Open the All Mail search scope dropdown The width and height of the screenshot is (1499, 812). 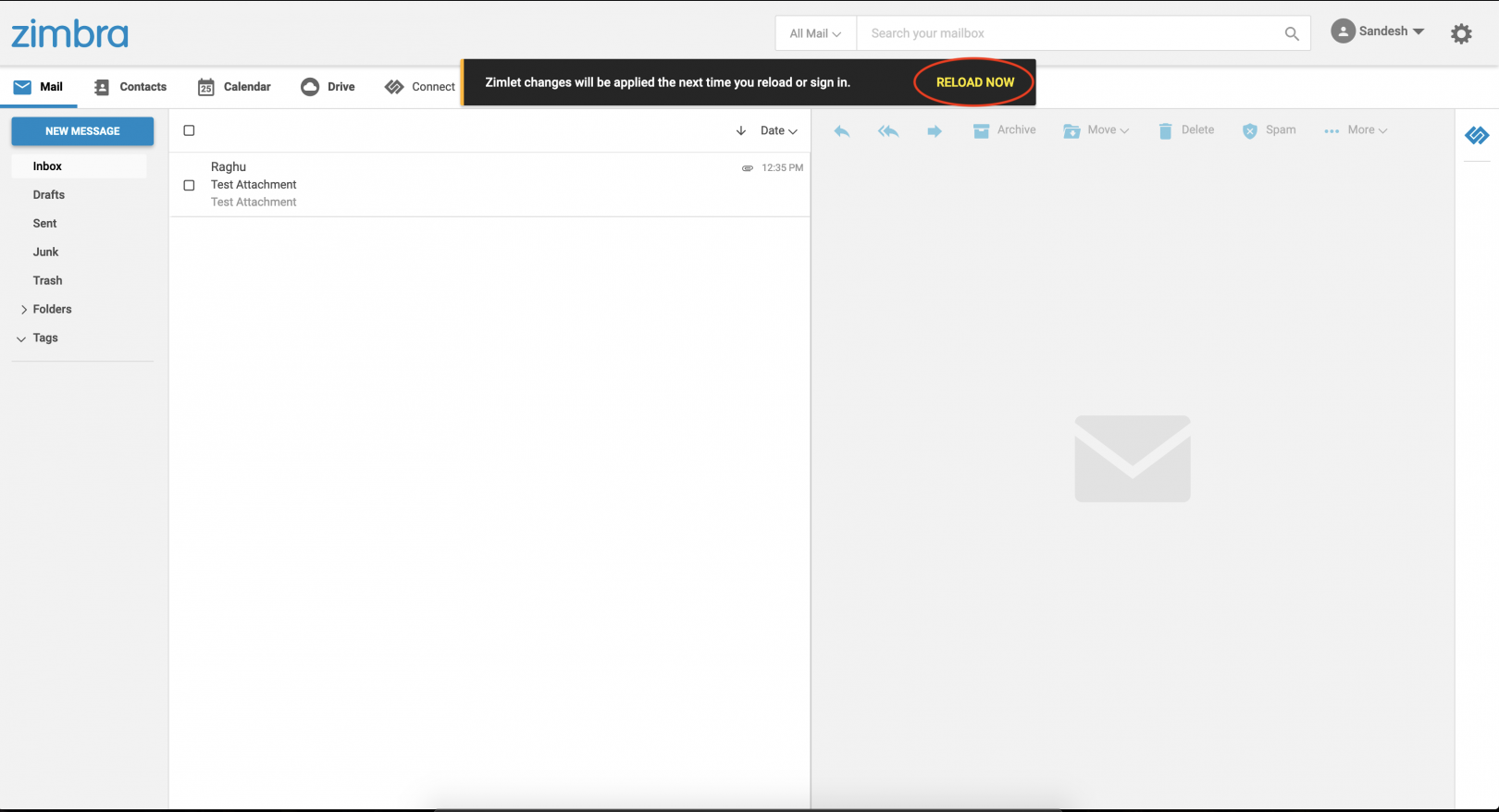815,33
